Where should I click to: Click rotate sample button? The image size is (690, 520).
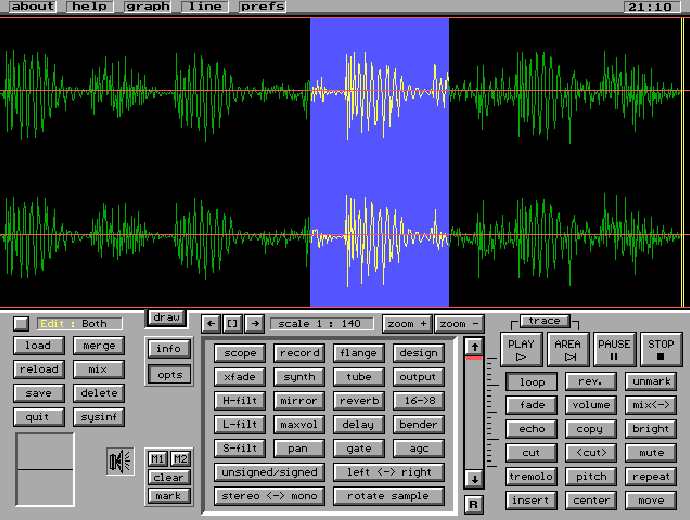pyautogui.click(x=389, y=496)
